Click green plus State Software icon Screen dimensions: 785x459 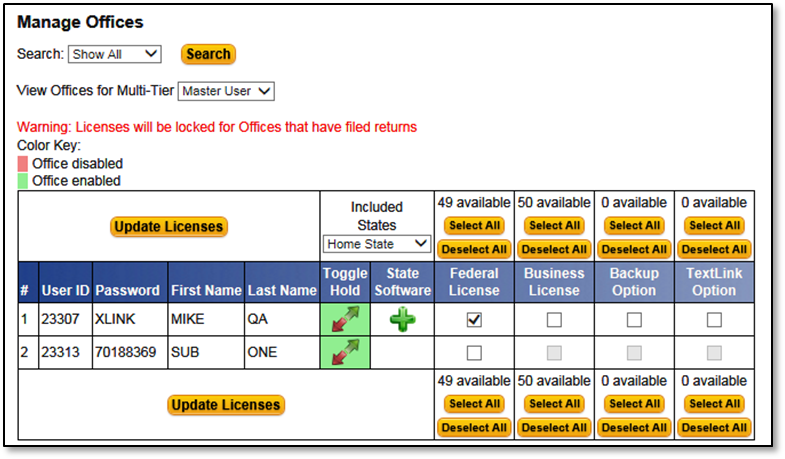[x=403, y=320]
